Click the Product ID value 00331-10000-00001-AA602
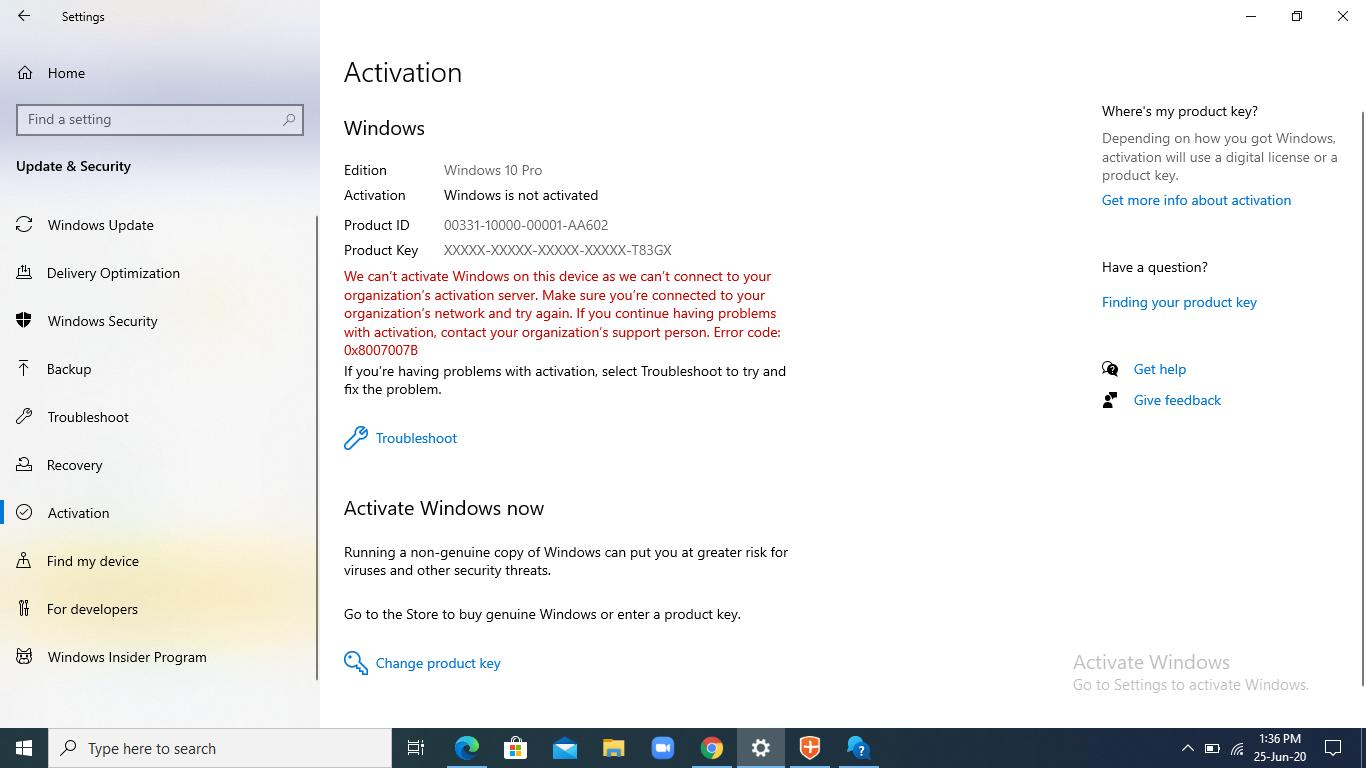The width and height of the screenshot is (1366, 768). [526, 225]
